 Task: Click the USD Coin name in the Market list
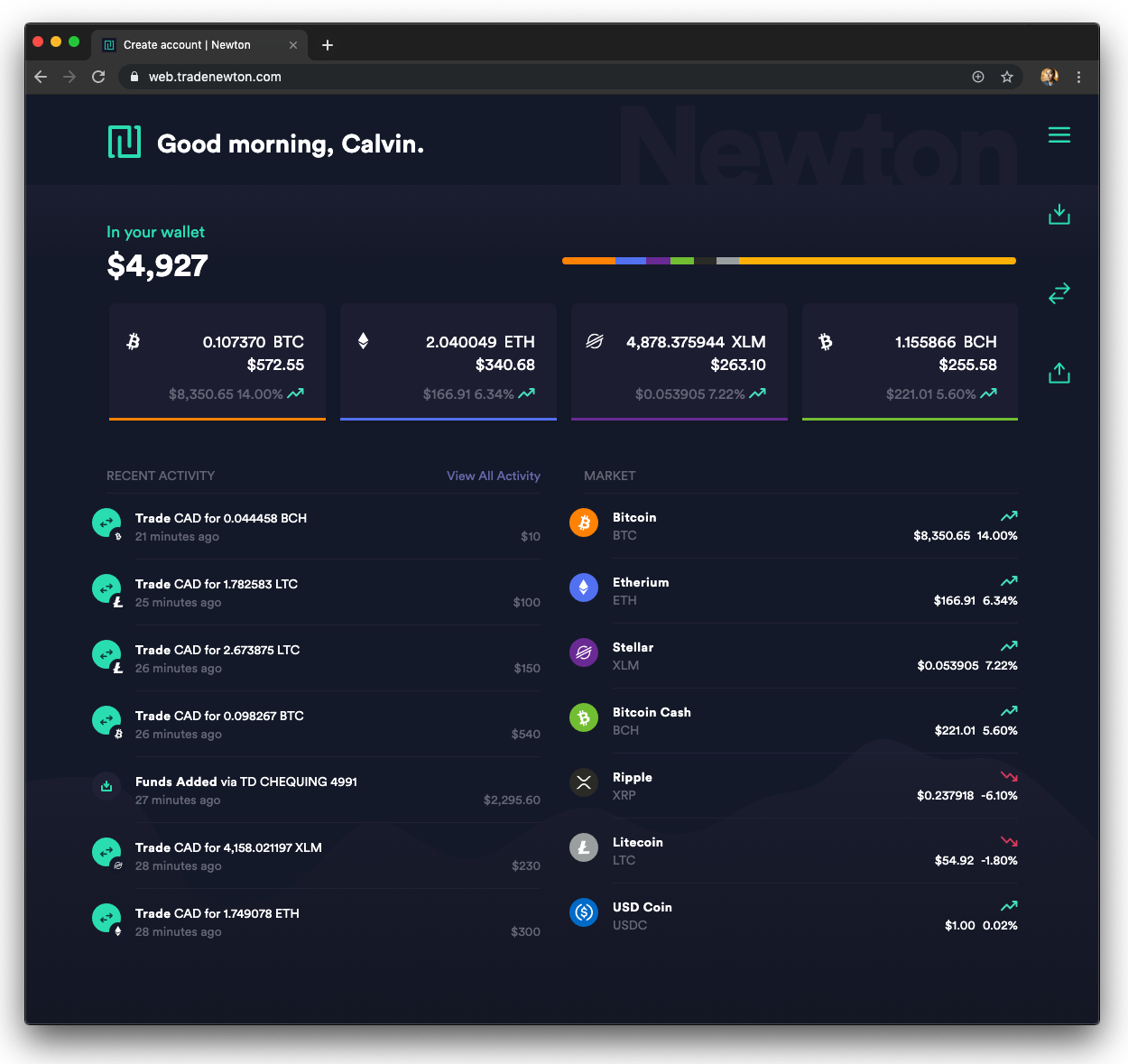click(x=643, y=907)
